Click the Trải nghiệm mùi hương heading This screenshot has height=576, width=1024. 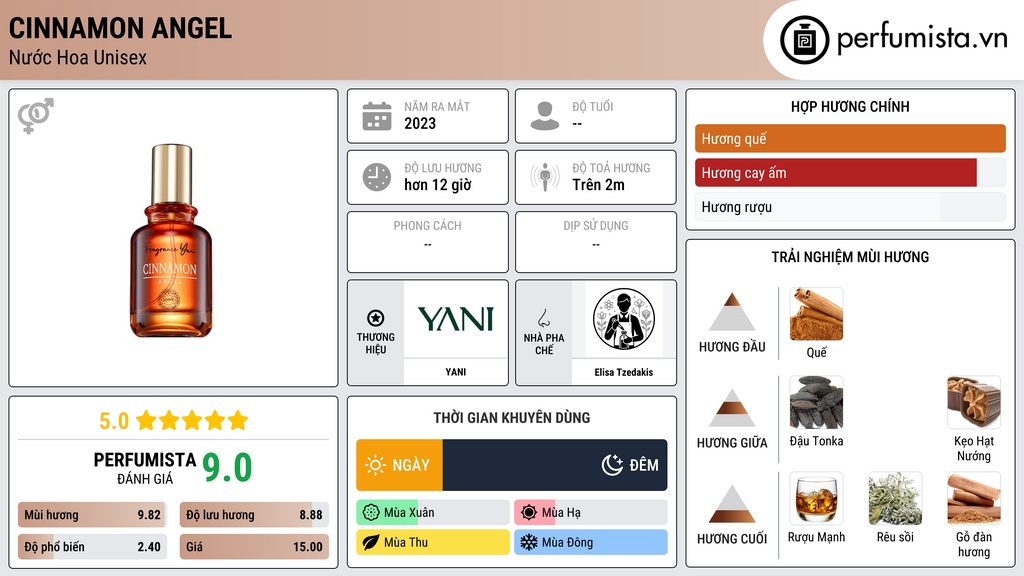pyautogui.click(x=850, y=257)
